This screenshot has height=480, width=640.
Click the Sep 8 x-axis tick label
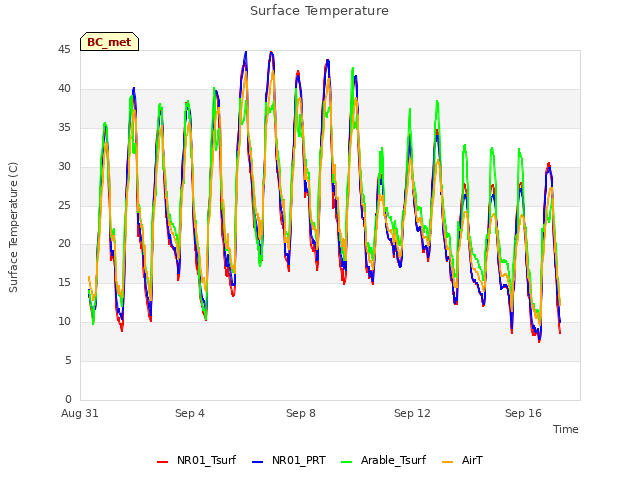coord(301,413)
